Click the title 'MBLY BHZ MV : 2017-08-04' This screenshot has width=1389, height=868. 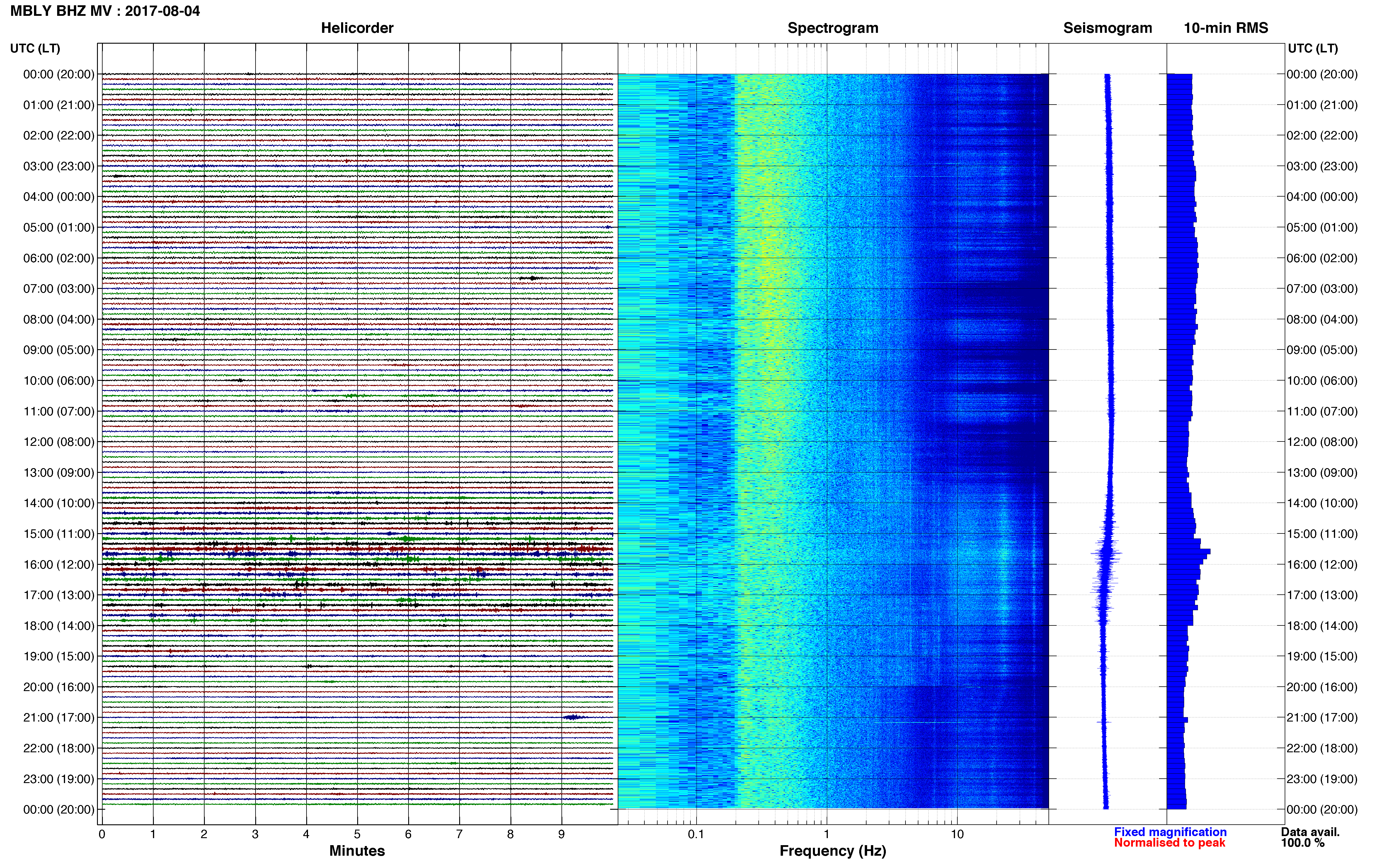pyautogui.click(x=105, y=11)
